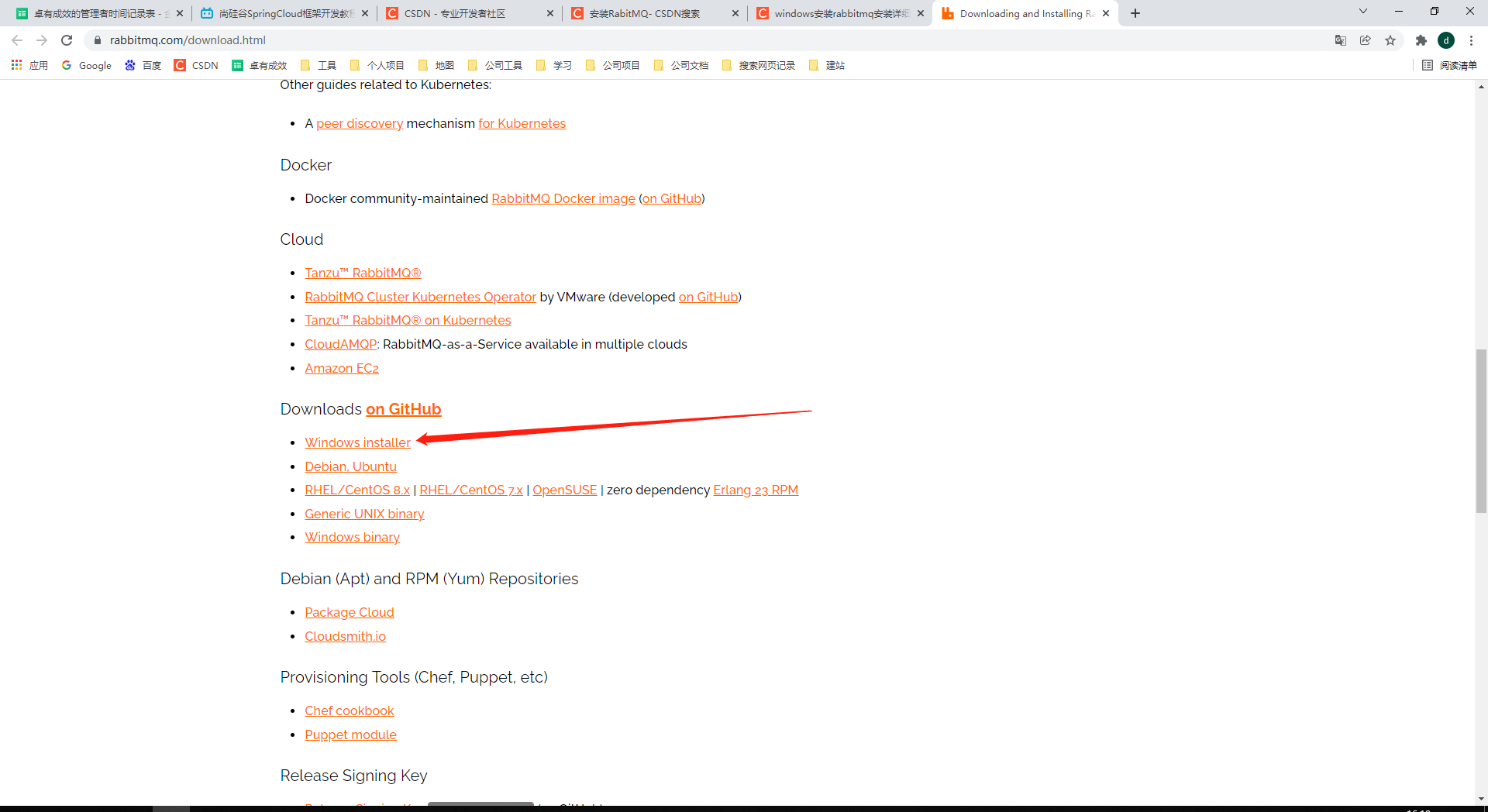Open the 公司工具 bookmark folder
1488x812 pixels.
click(x=495, y=65)
